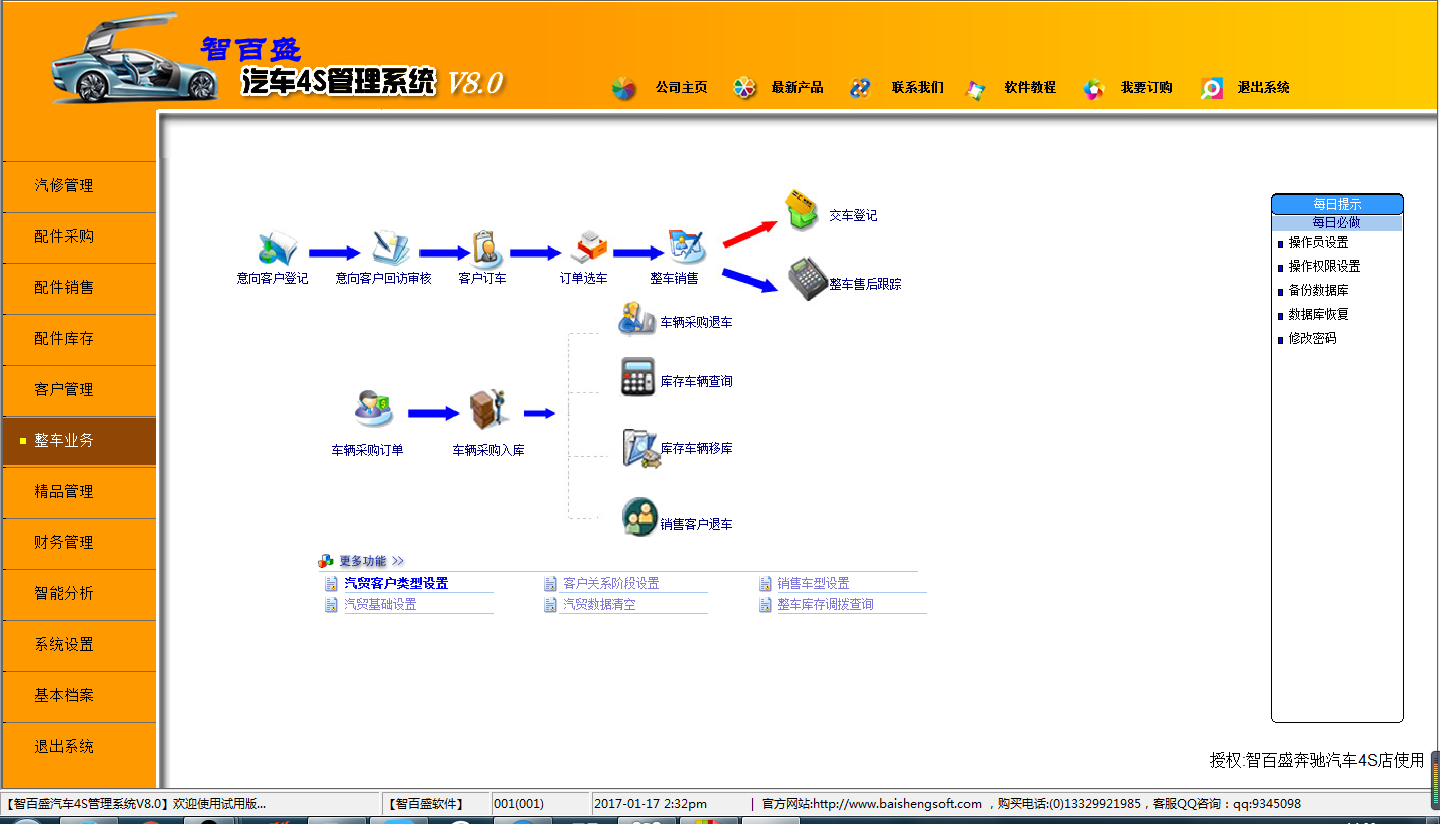The image size is (1440, 826).
Task: Click the 最新产品 text link
Action: point(798,88)
